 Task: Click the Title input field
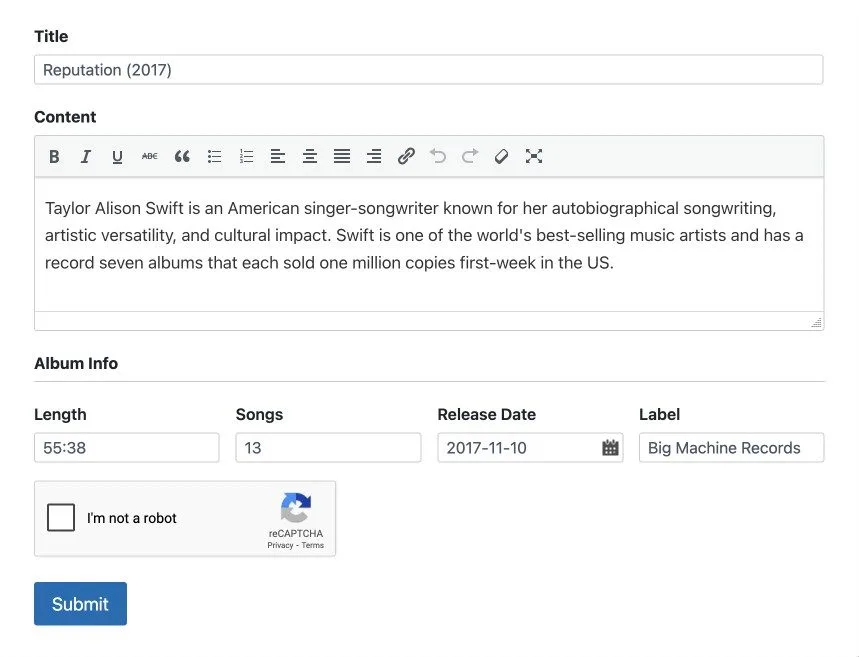(x=428, y=70)
